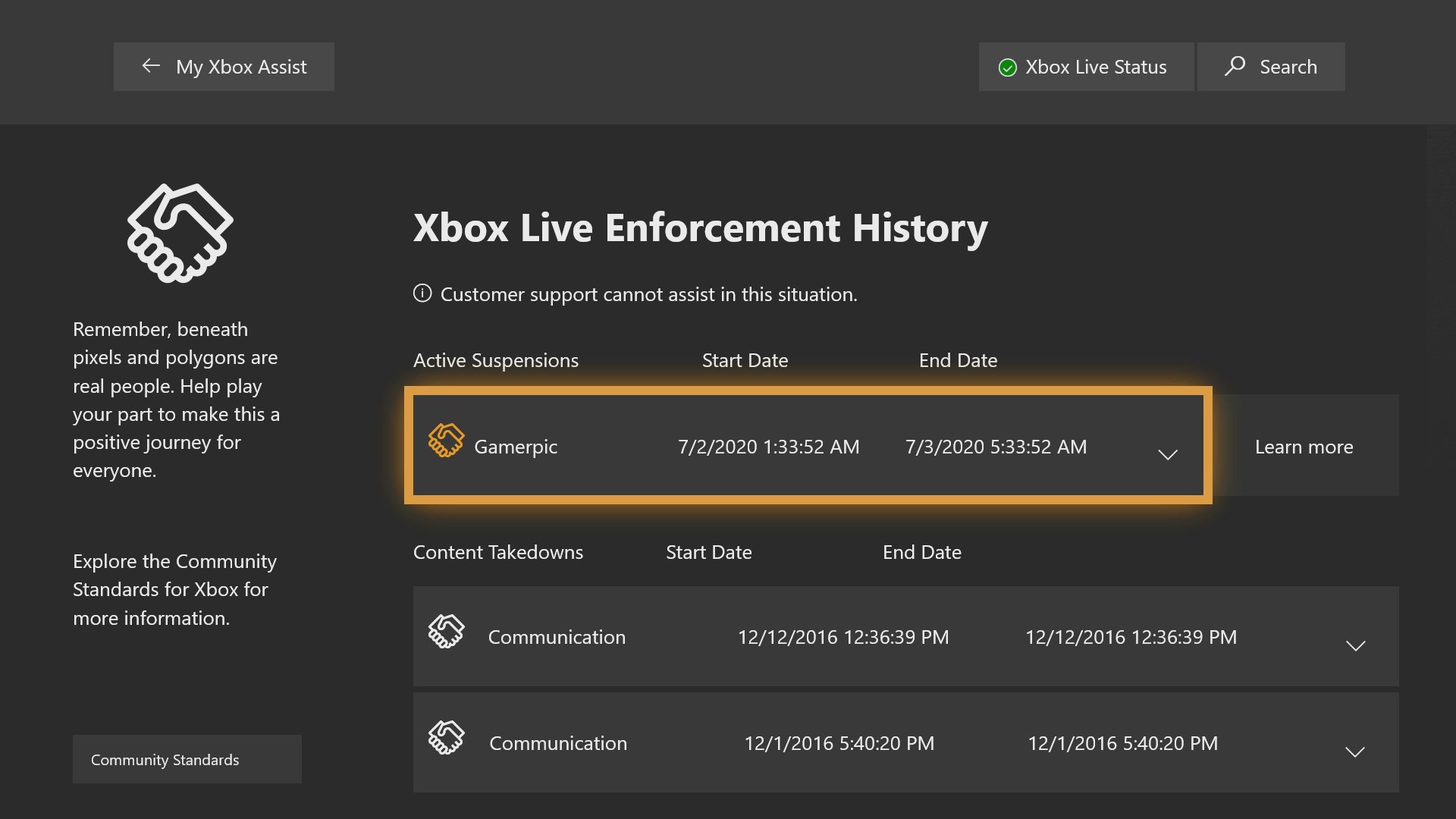Expand the 12/12/2016 Communication takedown chevron
This screenshot has height=819, width=1456.
(1355, 645)
